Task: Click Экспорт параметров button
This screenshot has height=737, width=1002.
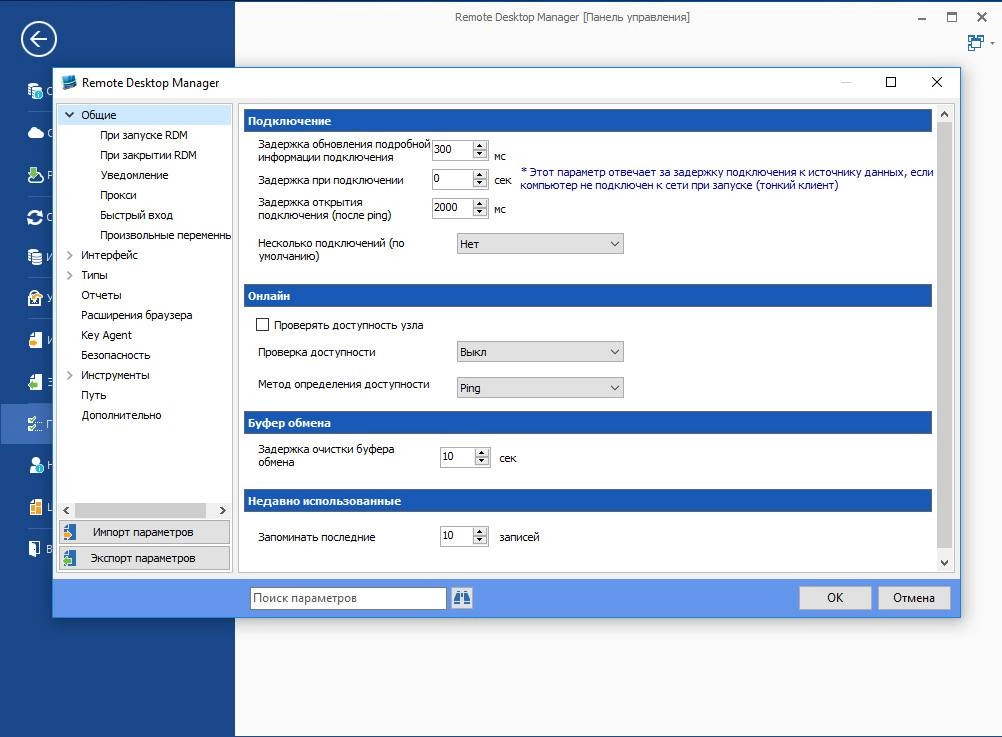Action: [x=144, y=558]
